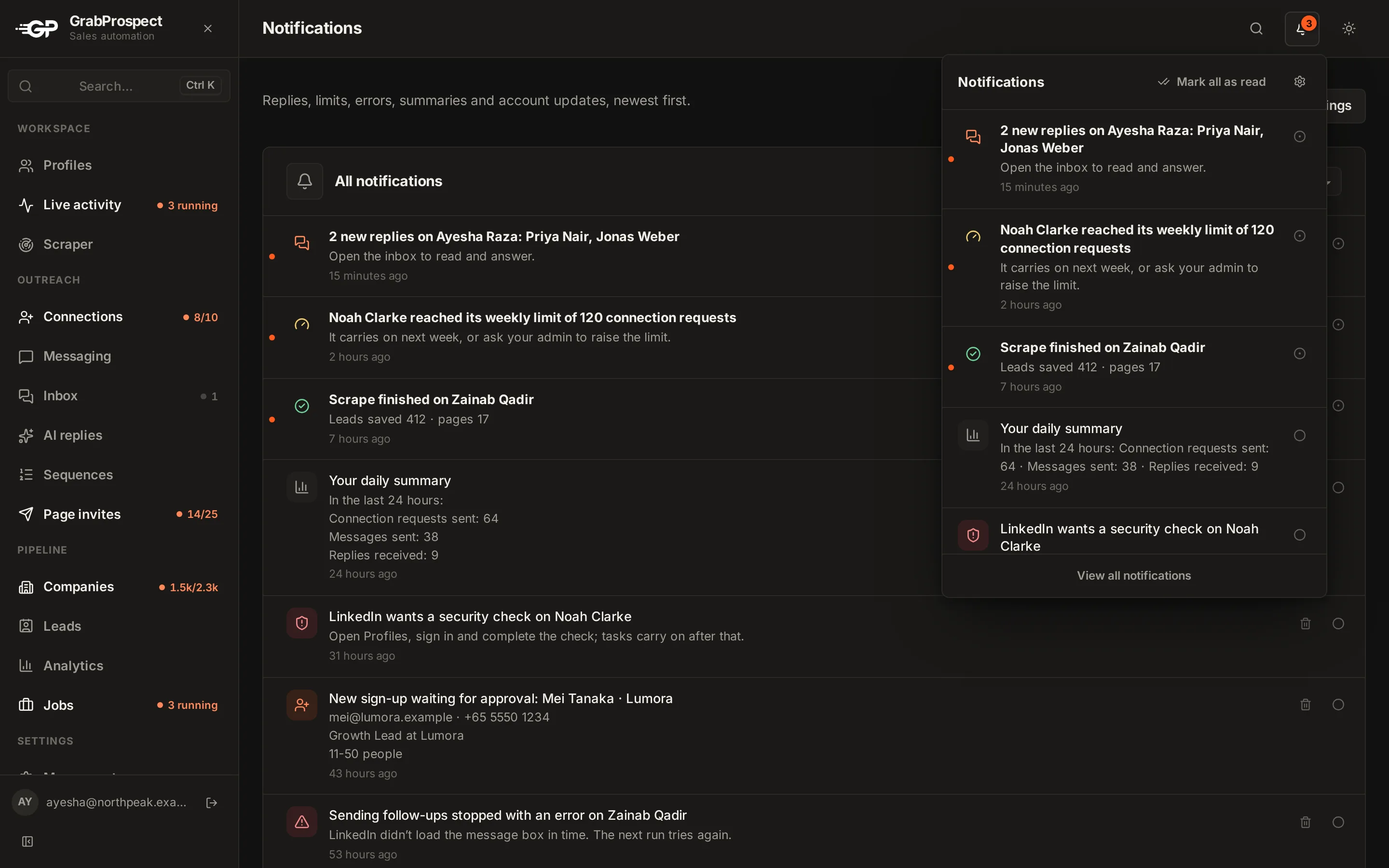Click account email ayesha@northpeak

(116, 802)
